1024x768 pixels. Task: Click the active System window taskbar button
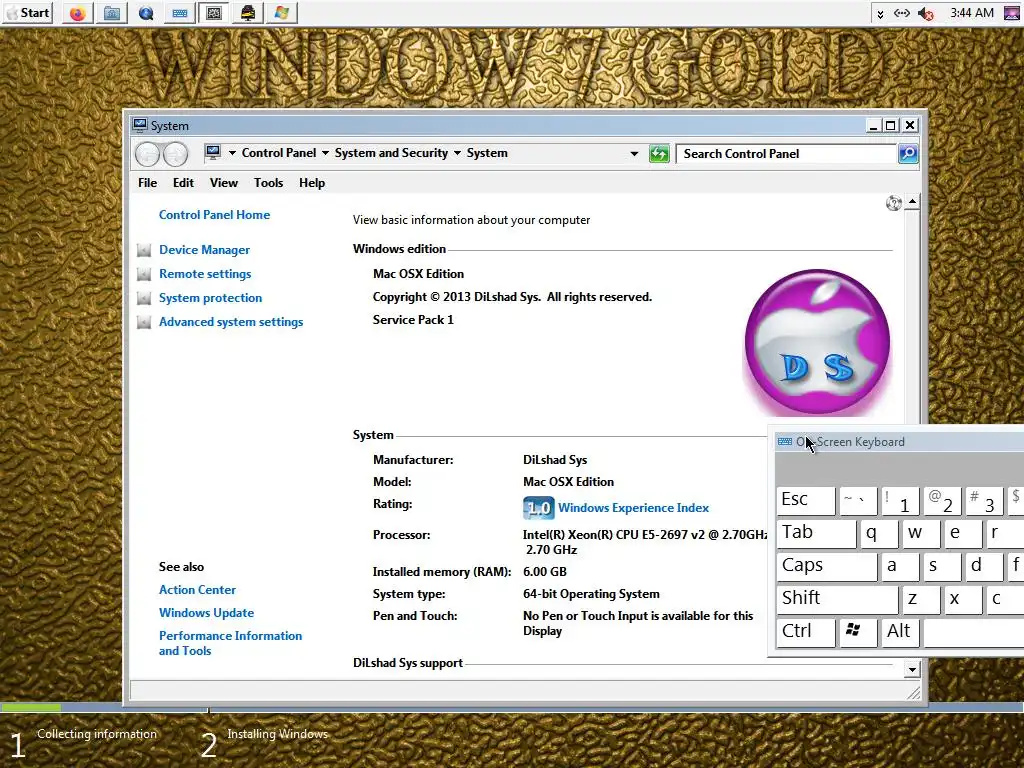pyautogui.click(x=214, y=13)
